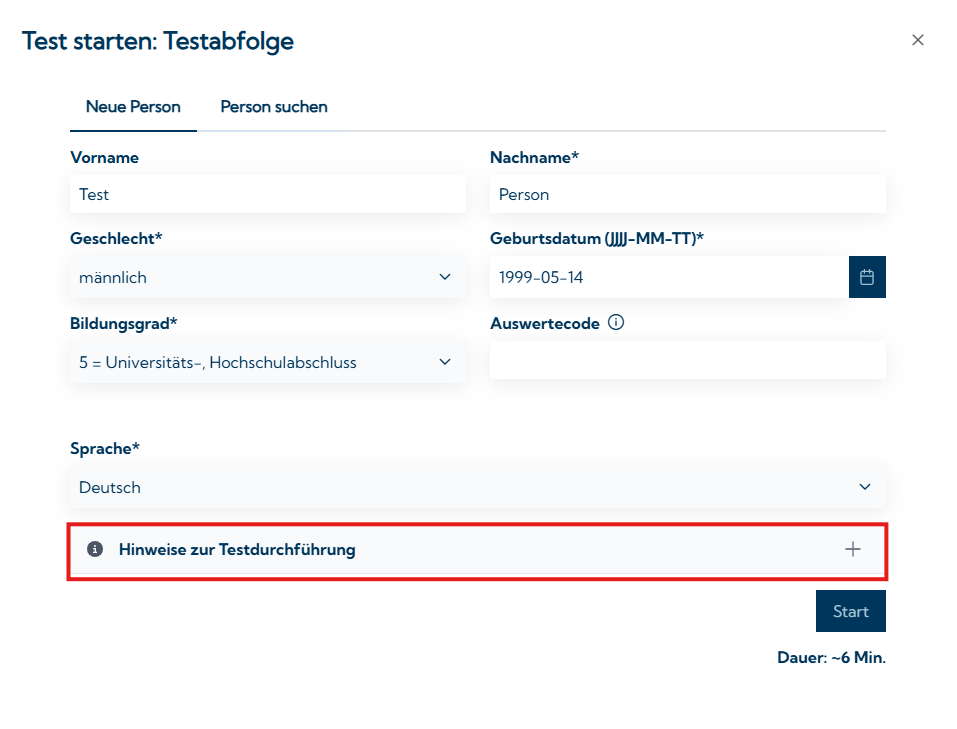Image resolution: width=957 pixels, height=729 pixels.
Task: Switch to the Neue Person tab
Action: click(133, 107)
